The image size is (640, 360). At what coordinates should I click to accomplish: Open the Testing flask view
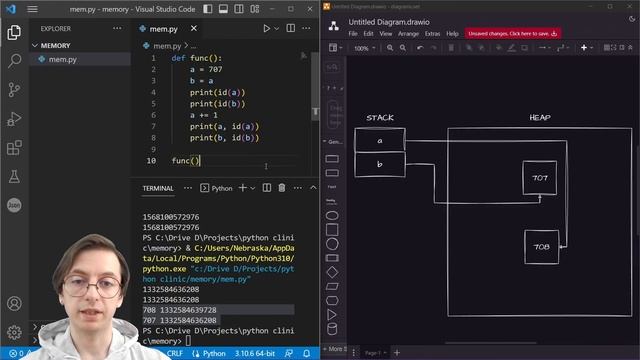[x=14, y=176]
